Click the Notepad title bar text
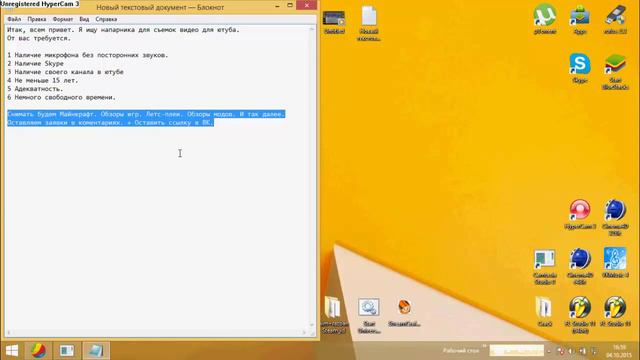Image resolution: width=640 pixels, height=360 pixels. 160,7
